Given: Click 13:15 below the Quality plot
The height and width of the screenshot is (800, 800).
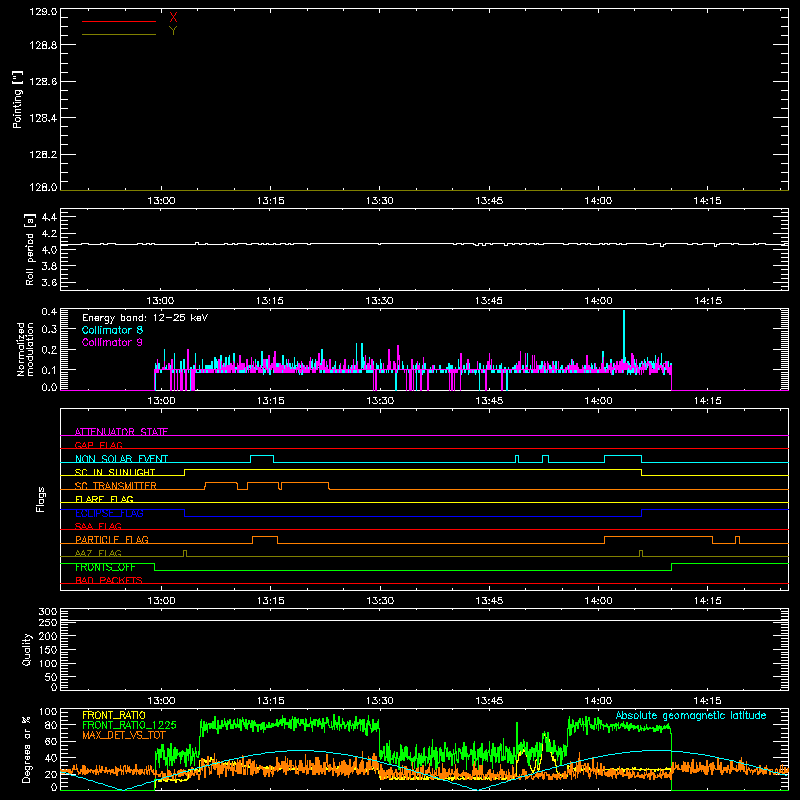Looking at the screenshot, I should (270, 701).
